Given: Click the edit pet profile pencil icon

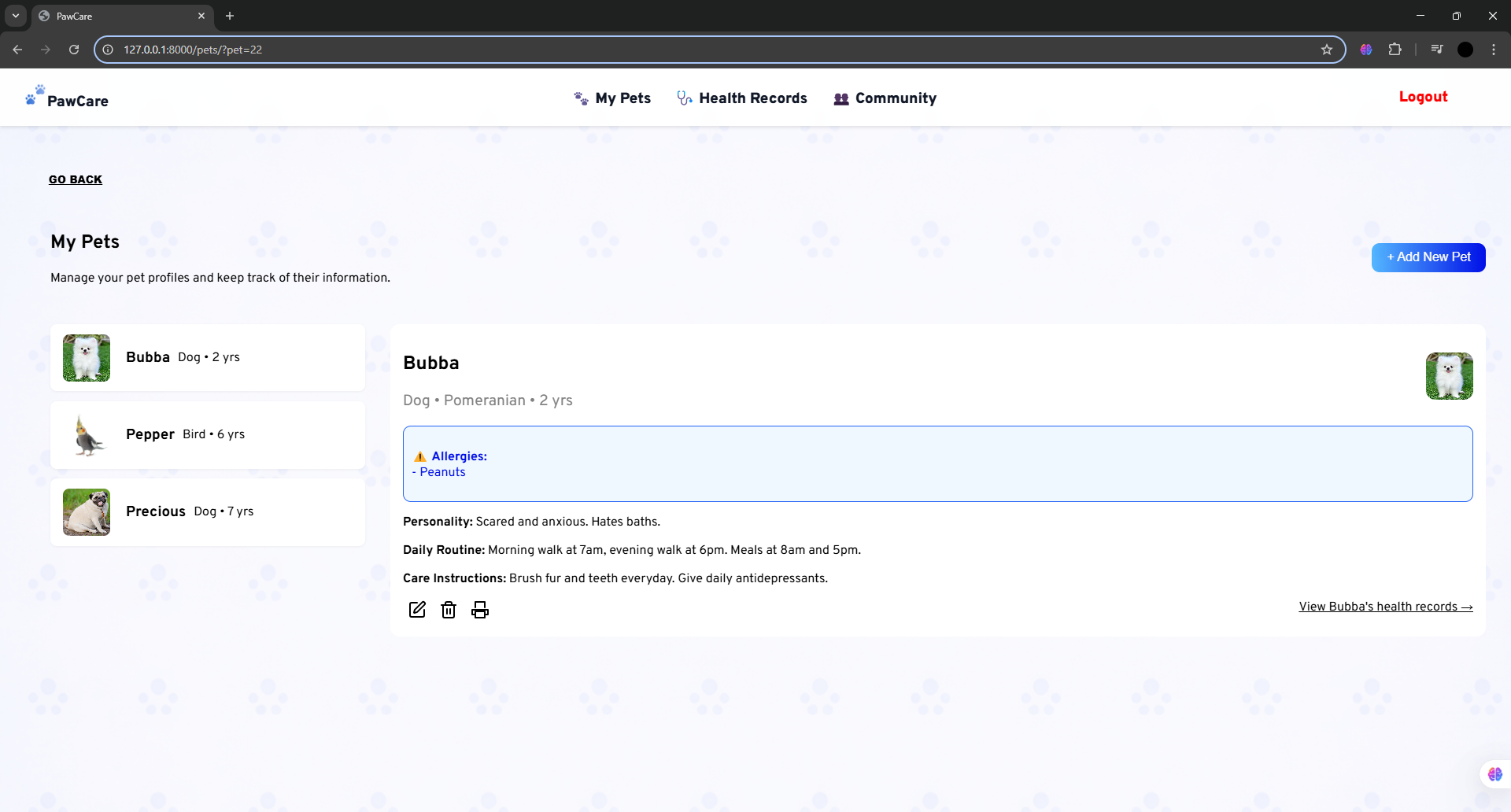Looking at the screenshot, I should point(417,610).
